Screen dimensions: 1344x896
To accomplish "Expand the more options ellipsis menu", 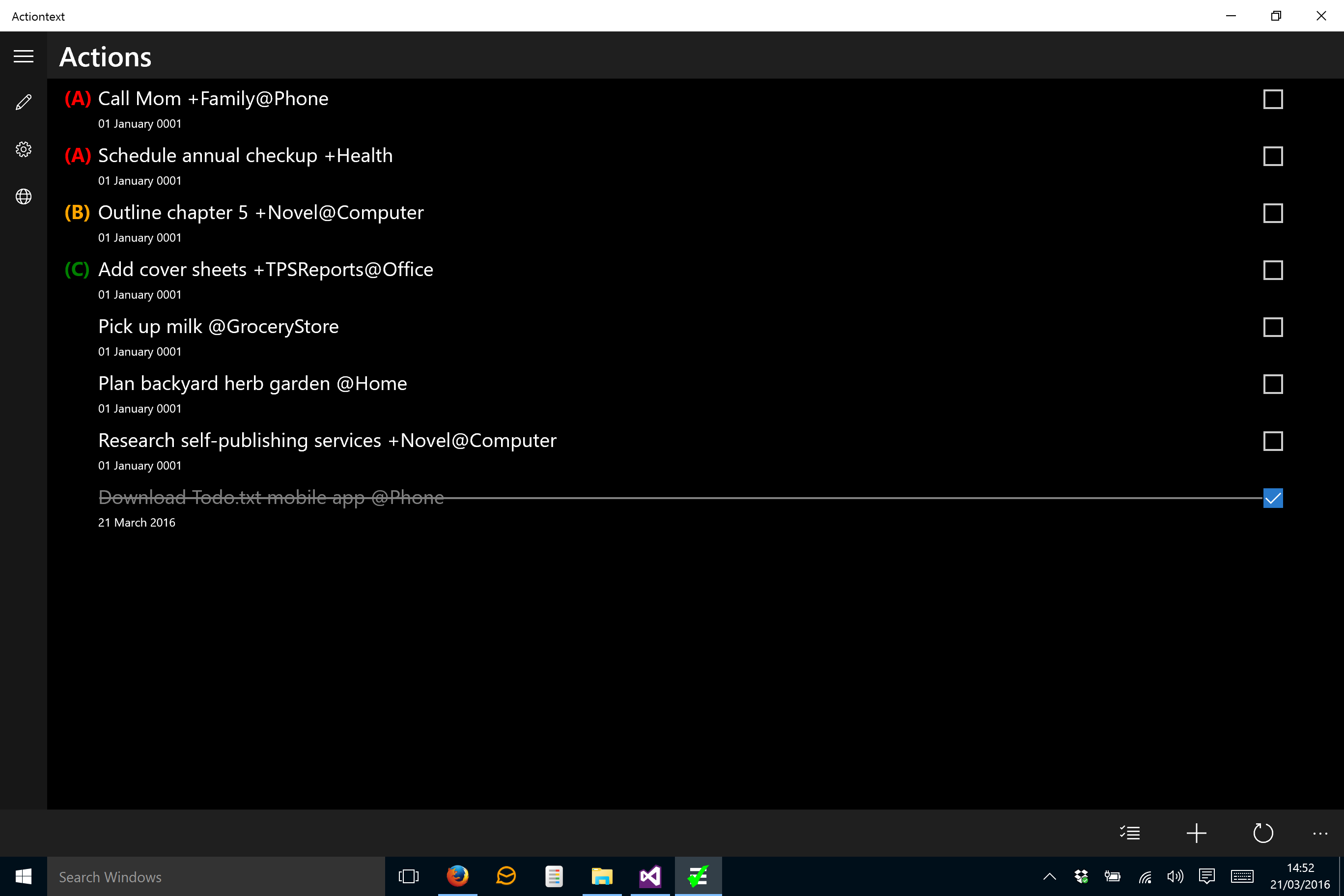I will tap(1320, 834).
